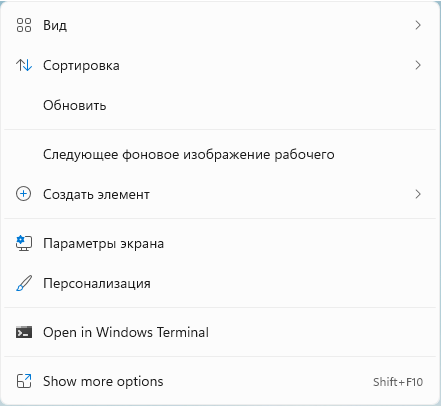Open the Вид menu entry

(x=220, y=25)
